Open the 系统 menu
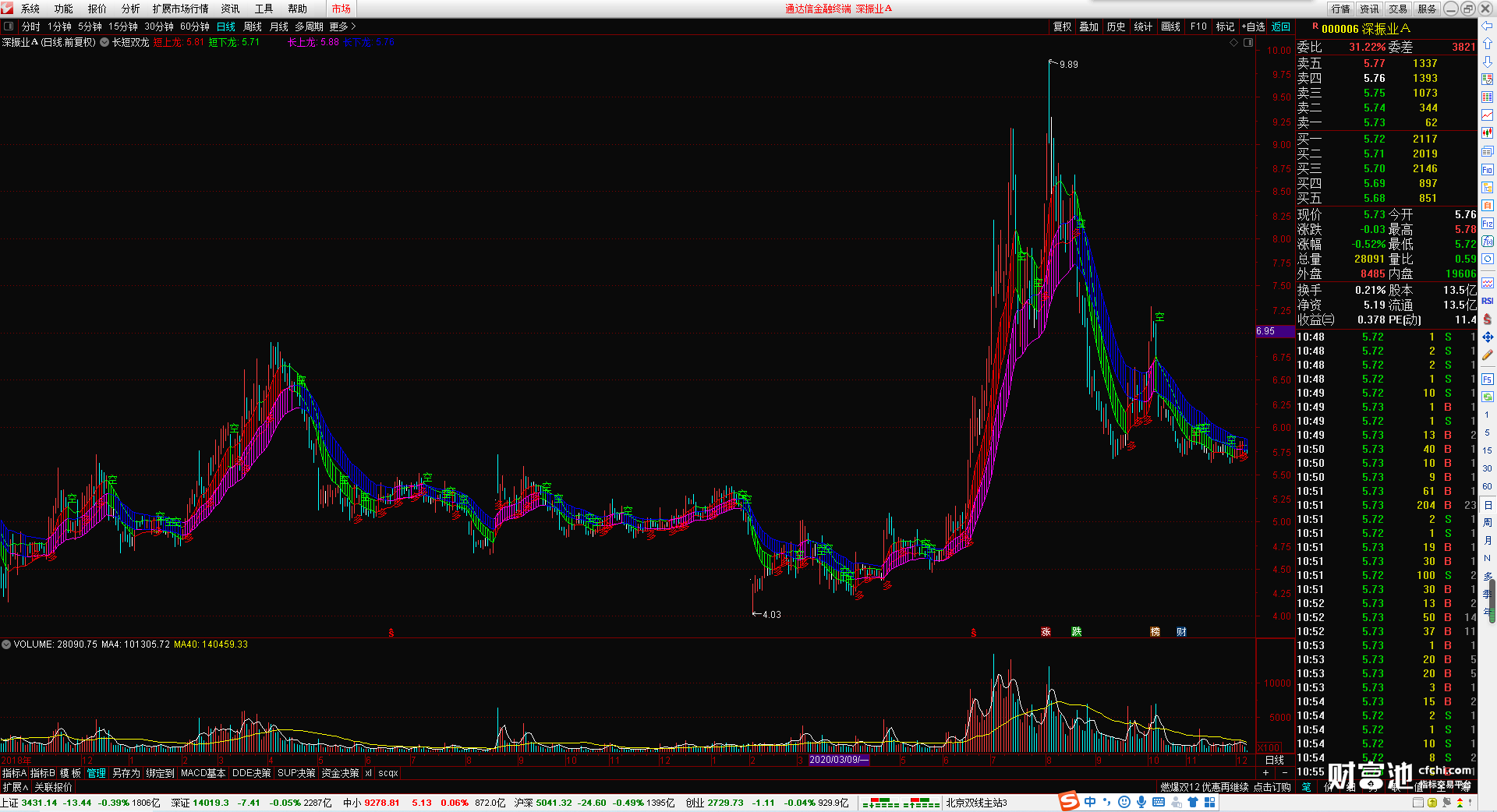This screenshot has height=812, width=1497. 30,9
